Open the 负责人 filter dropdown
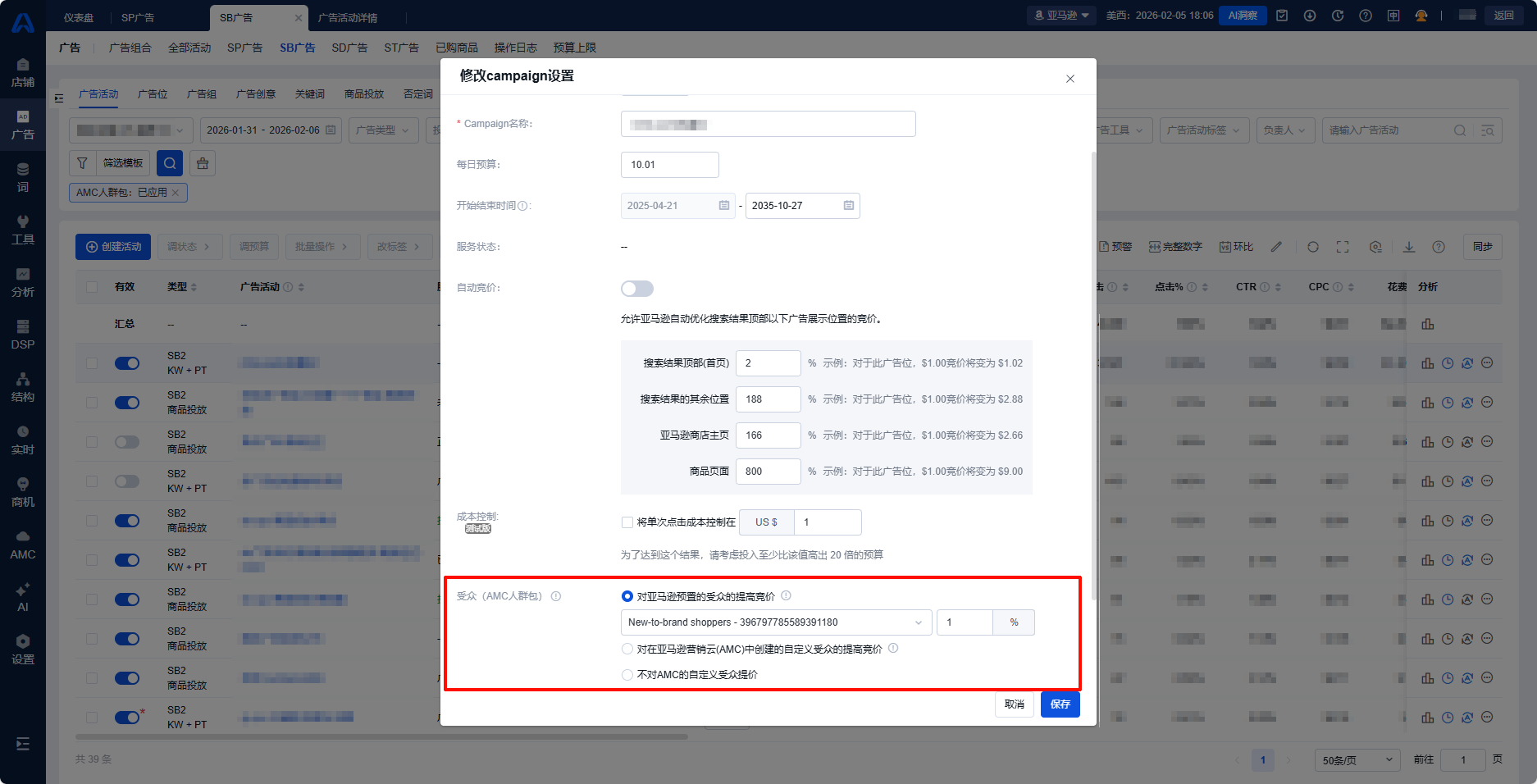The image size is (1537, 784). pos(1284,130)
